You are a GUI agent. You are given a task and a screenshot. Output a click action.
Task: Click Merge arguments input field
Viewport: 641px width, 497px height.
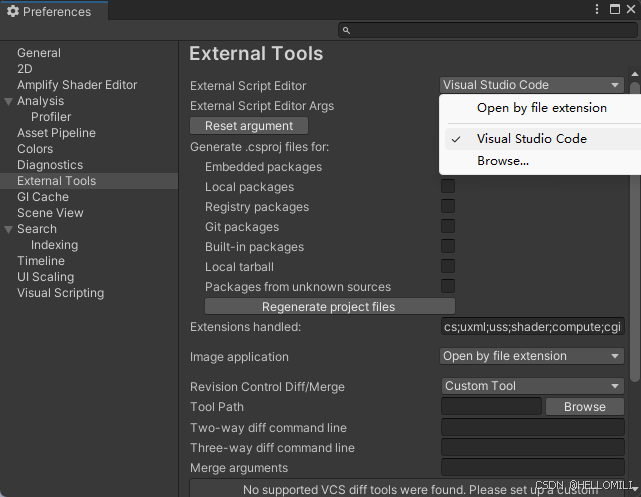coord(533,467)
